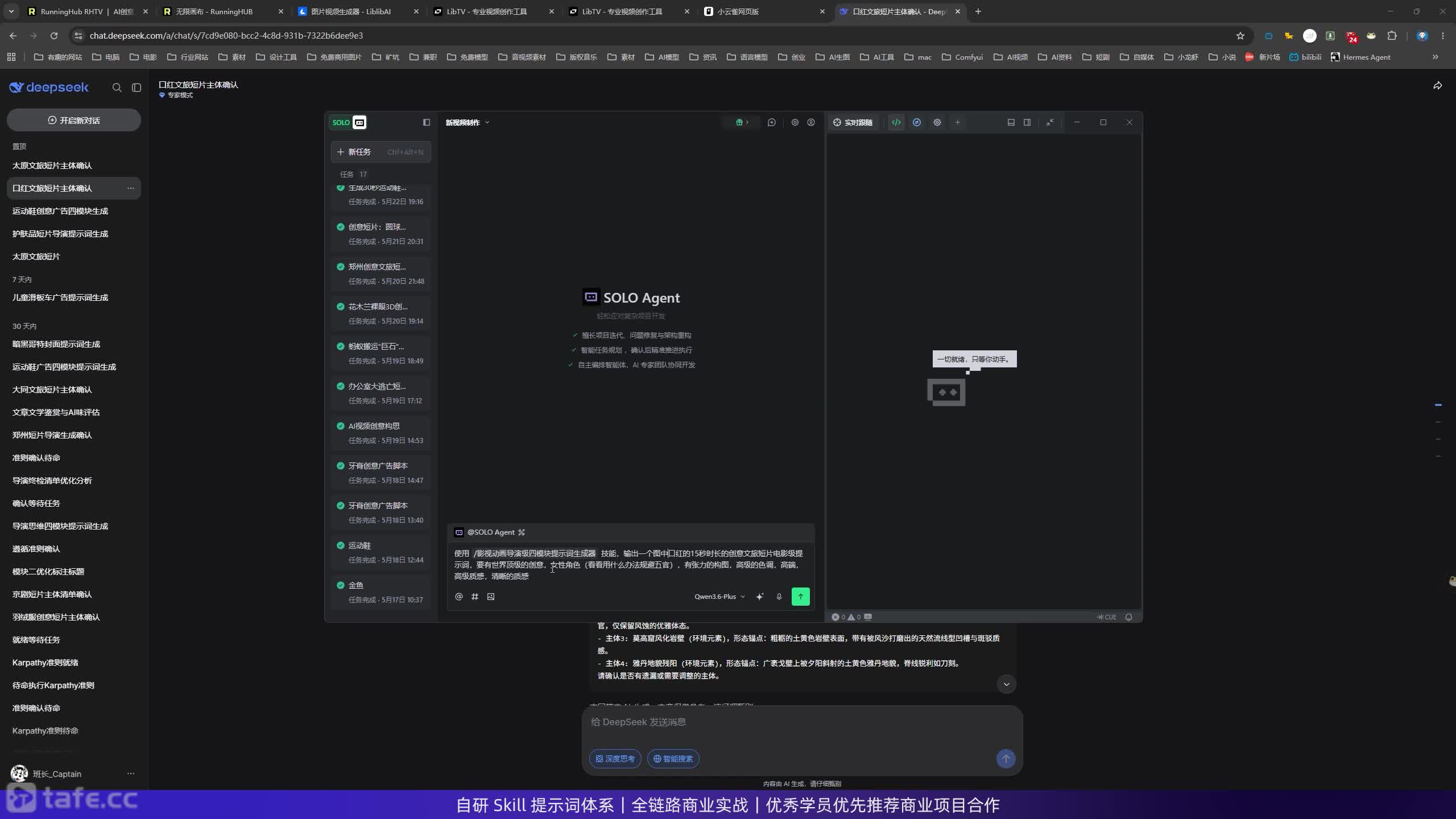Image resolution: width=1456 pixels, height=819 pixels.
Task: Open the SOLO user profile icon
Action: click(x=811, y=122)
